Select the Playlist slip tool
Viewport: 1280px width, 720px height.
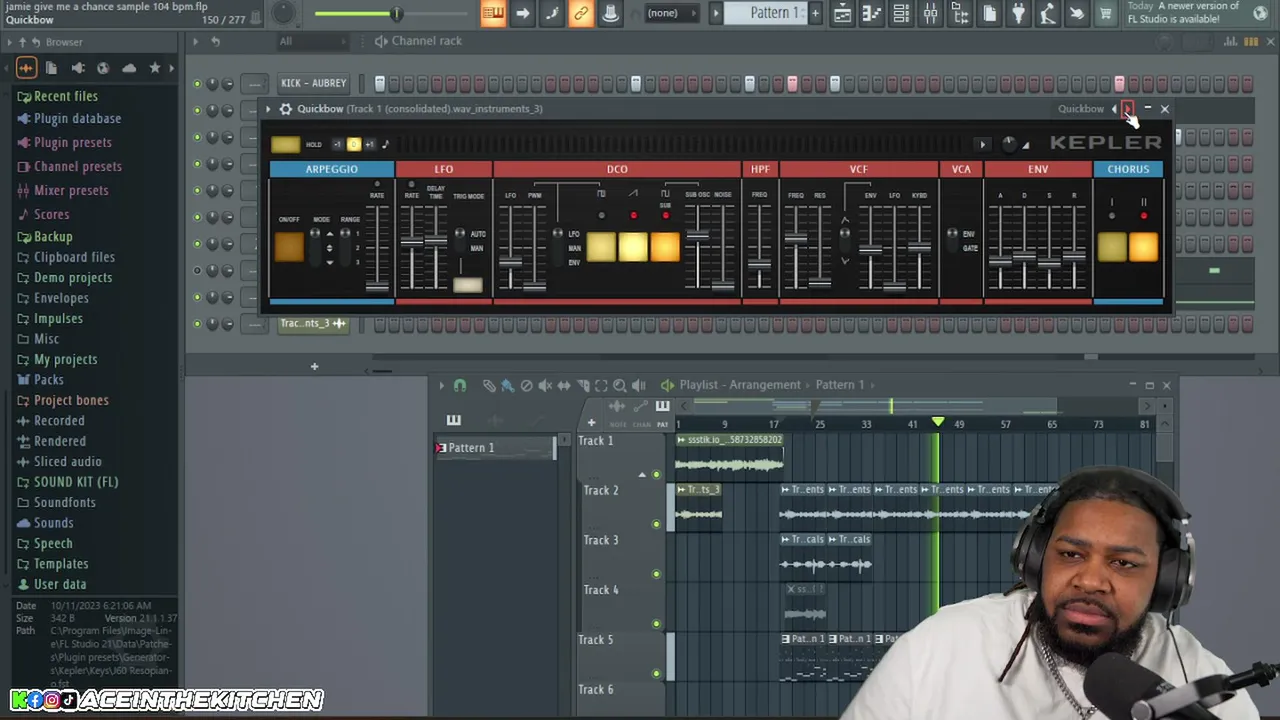pos(564,385)
